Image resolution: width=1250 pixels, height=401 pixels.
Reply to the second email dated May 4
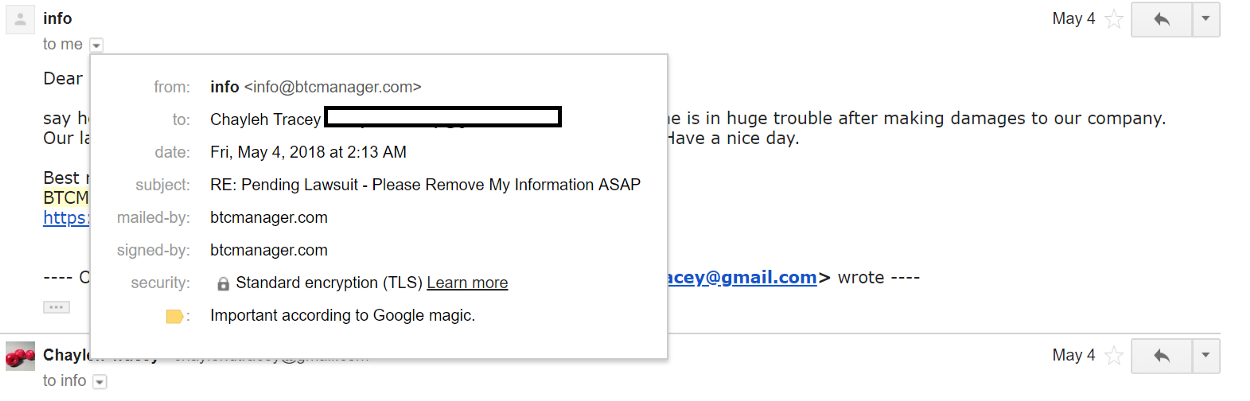click(1162, 355)
